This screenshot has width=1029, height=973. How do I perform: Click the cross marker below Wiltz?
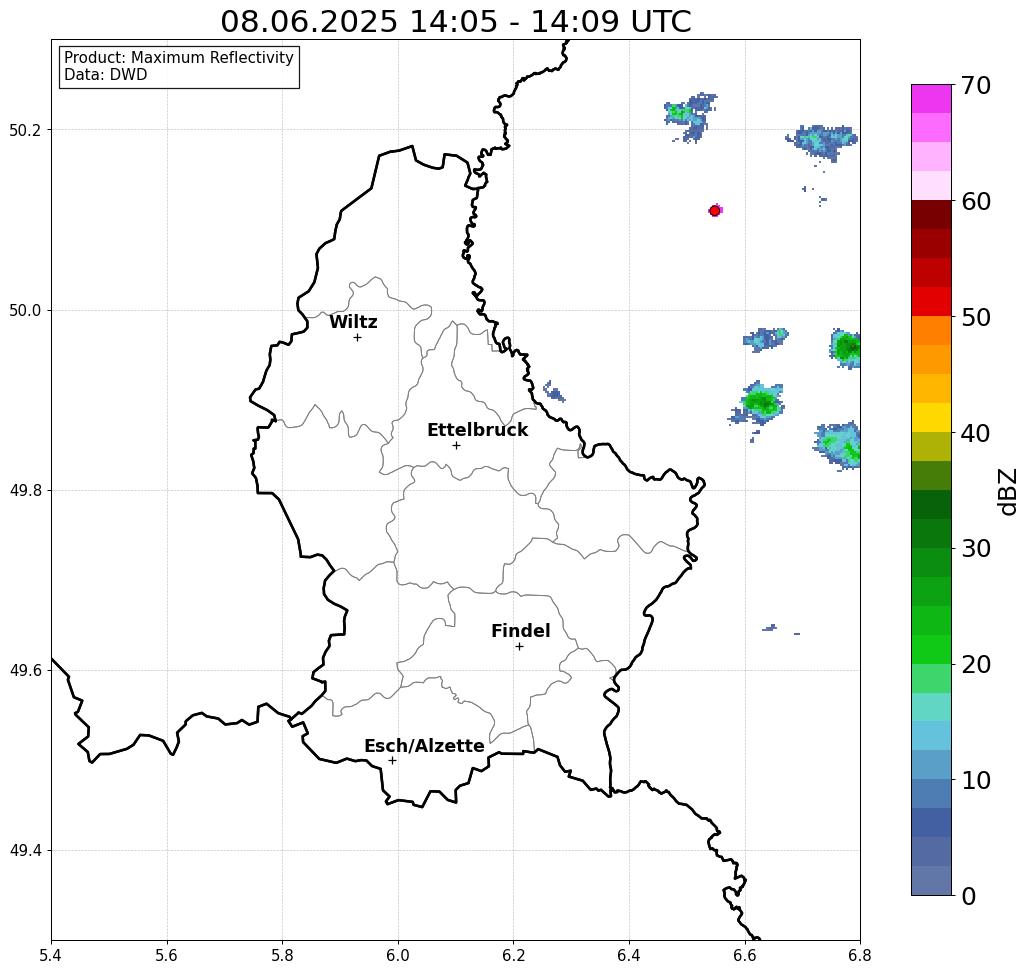tap(358, 337)
